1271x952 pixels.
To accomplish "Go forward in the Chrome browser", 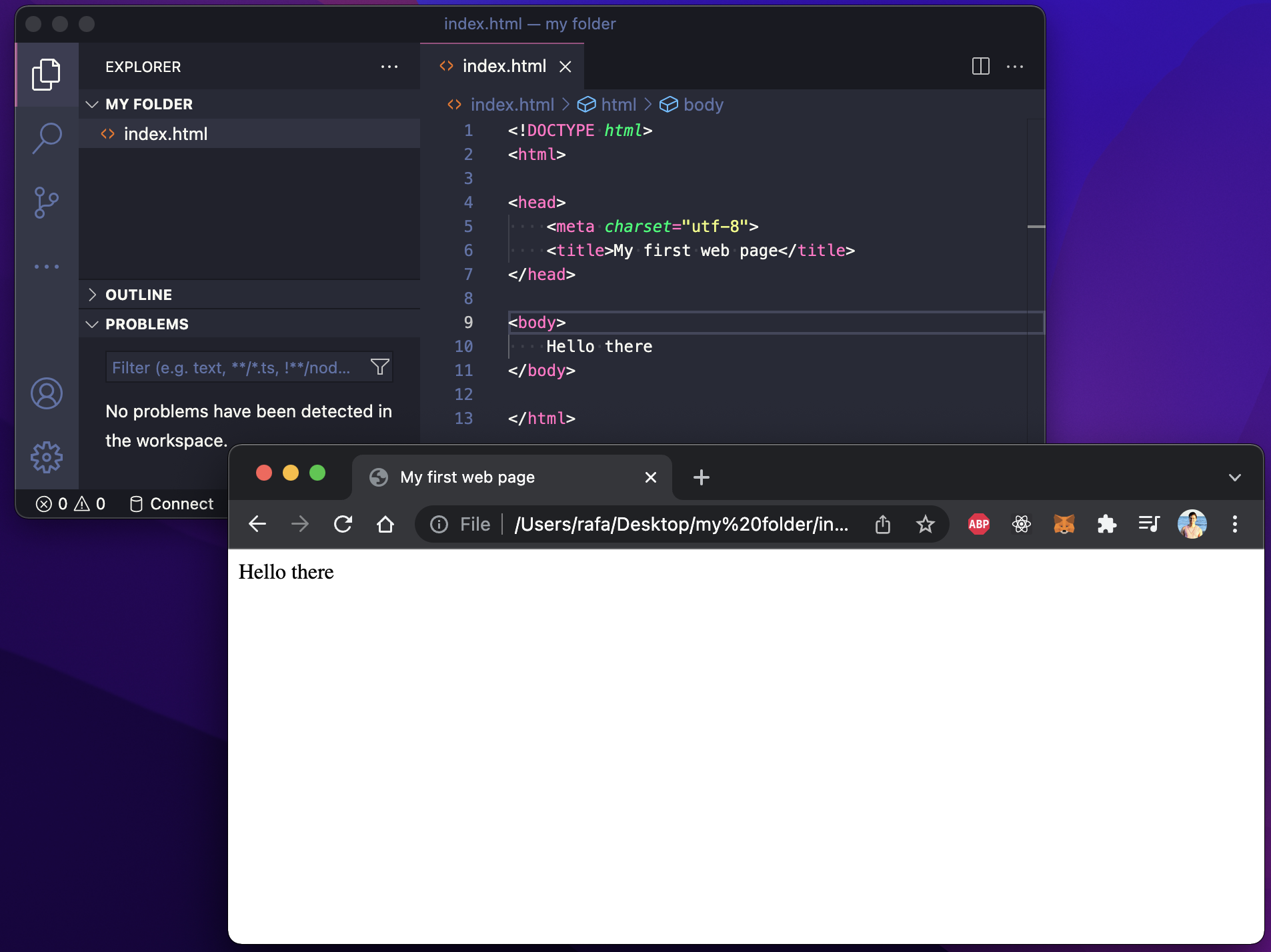I will click(x=300, y=525).
